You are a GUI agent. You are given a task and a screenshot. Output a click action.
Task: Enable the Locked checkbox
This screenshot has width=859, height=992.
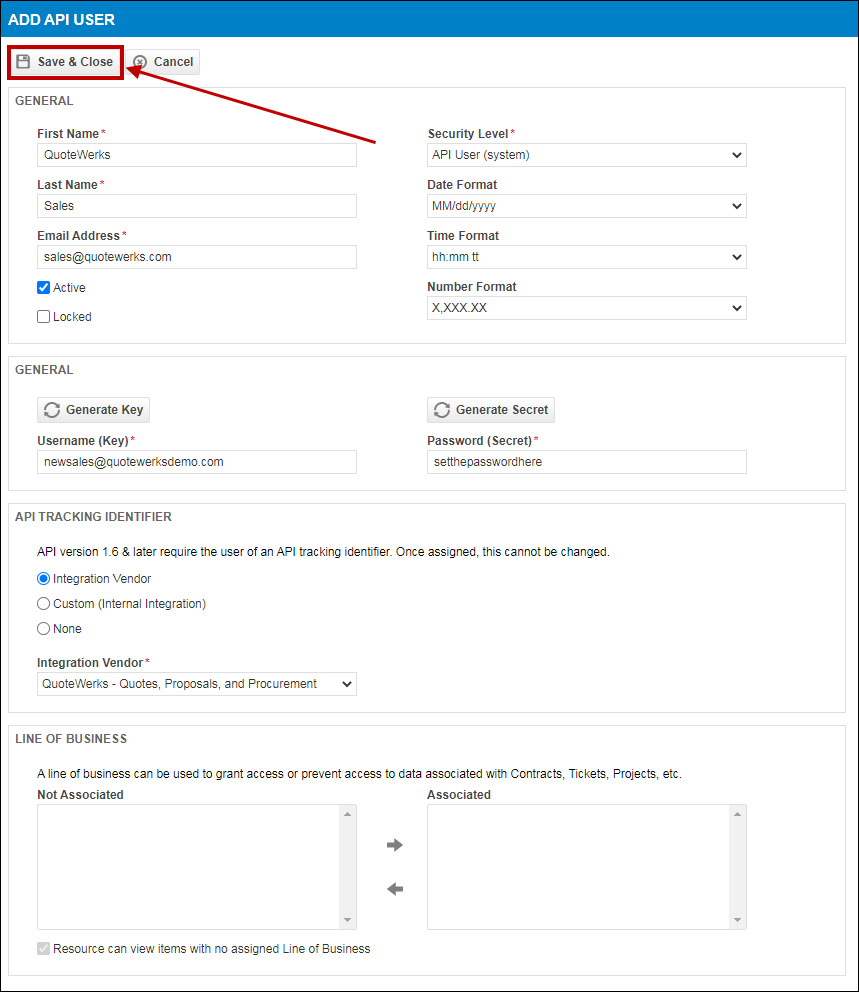pyautogui.click(x=44, y=317)
